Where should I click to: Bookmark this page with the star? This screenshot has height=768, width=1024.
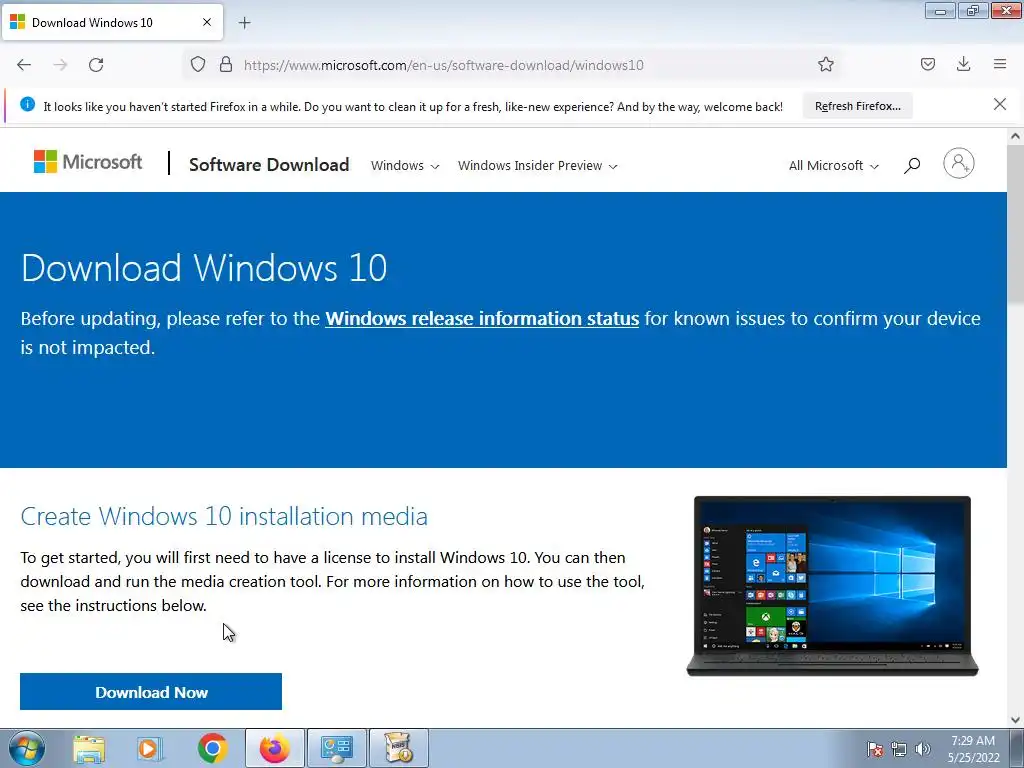click(825, 64)
